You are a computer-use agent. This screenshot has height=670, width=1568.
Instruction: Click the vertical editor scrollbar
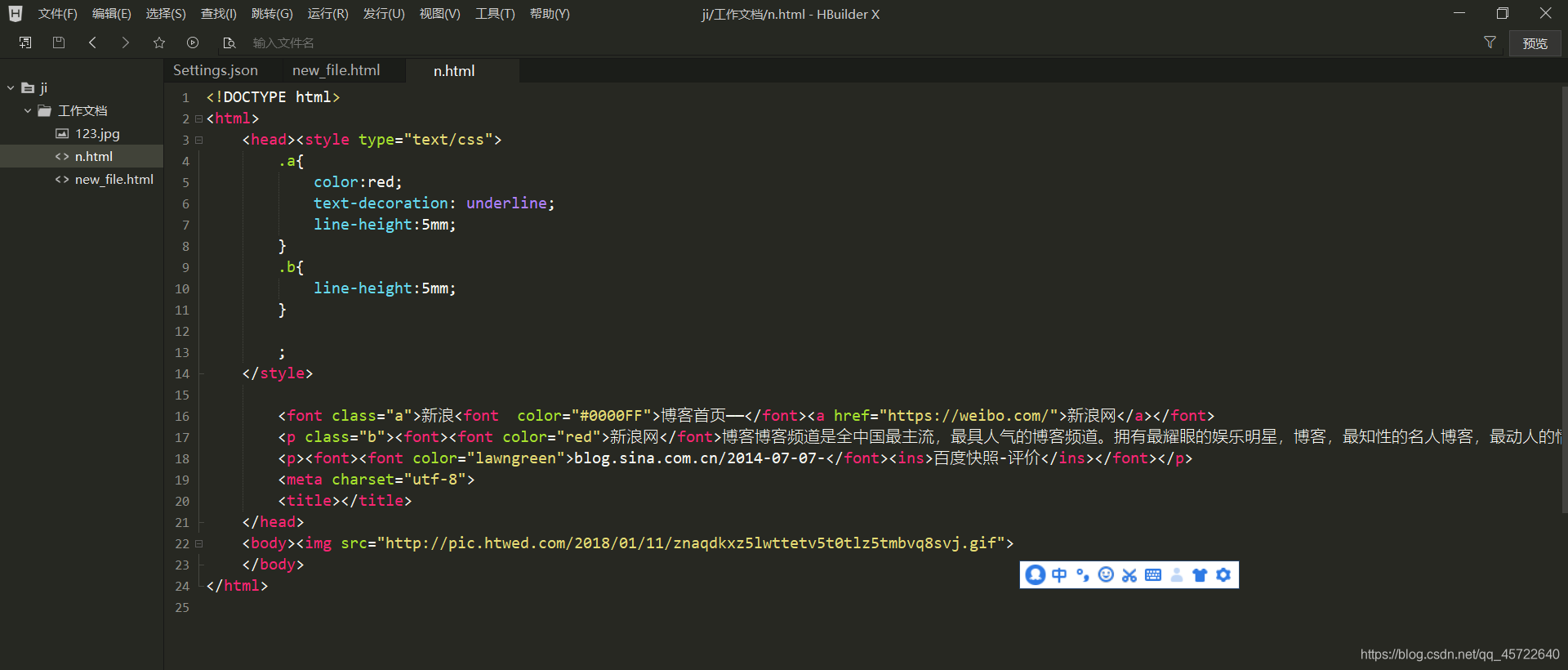click(1564, 300)
